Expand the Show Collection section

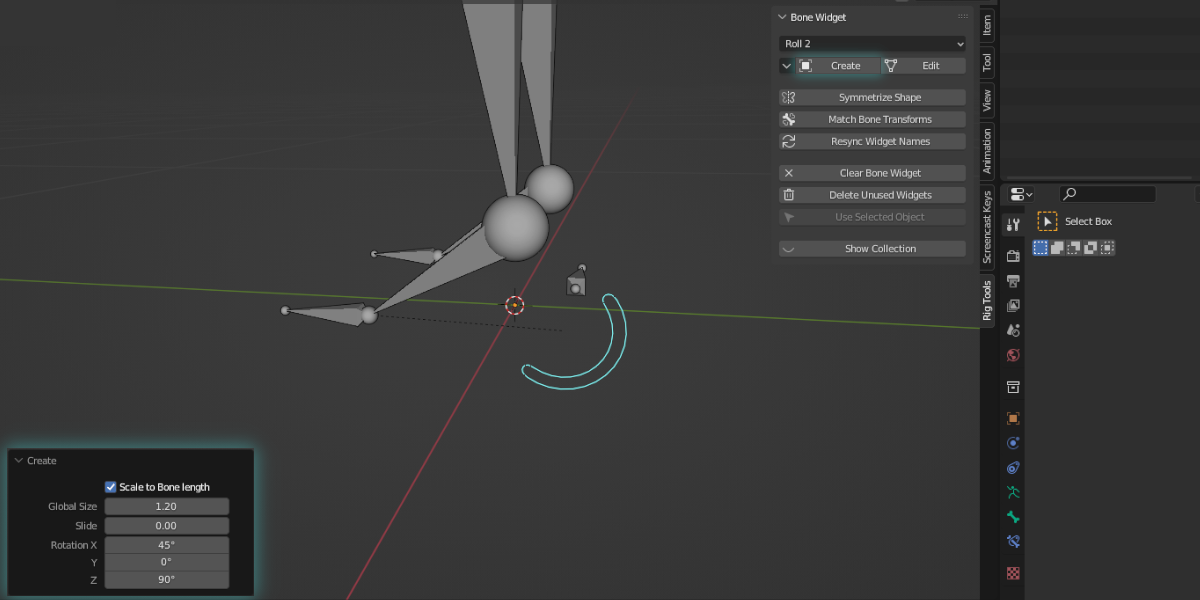(x=871, y=248)
